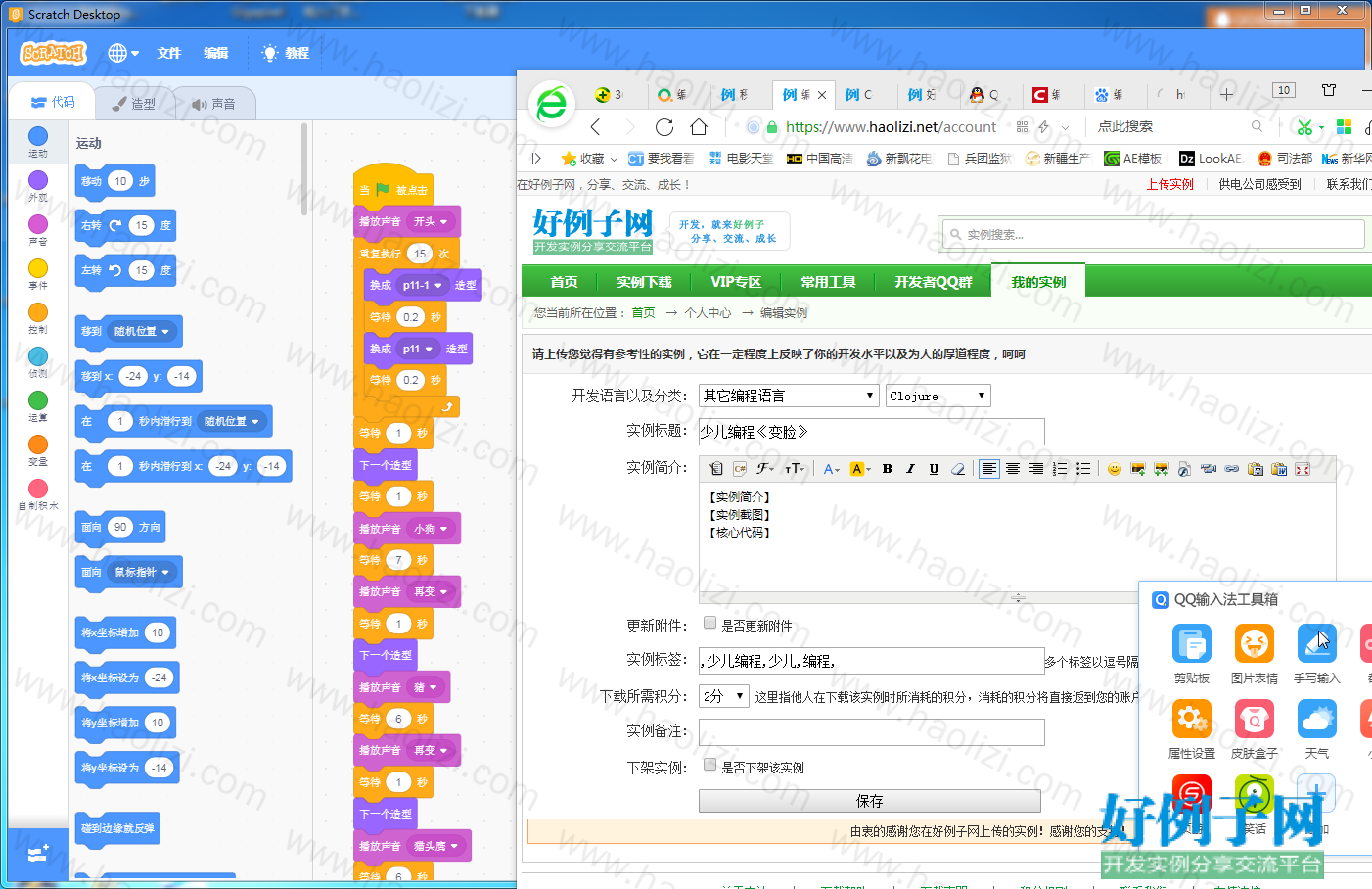Open the VIP专区 navigation tab
Image resolution: width=1372 pixels, height=889 pixels.
pos(736,281)
